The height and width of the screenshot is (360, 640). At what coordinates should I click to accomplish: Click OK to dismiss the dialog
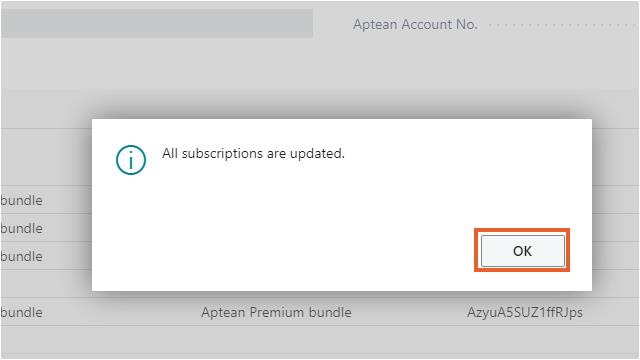(x=522, y=251)
